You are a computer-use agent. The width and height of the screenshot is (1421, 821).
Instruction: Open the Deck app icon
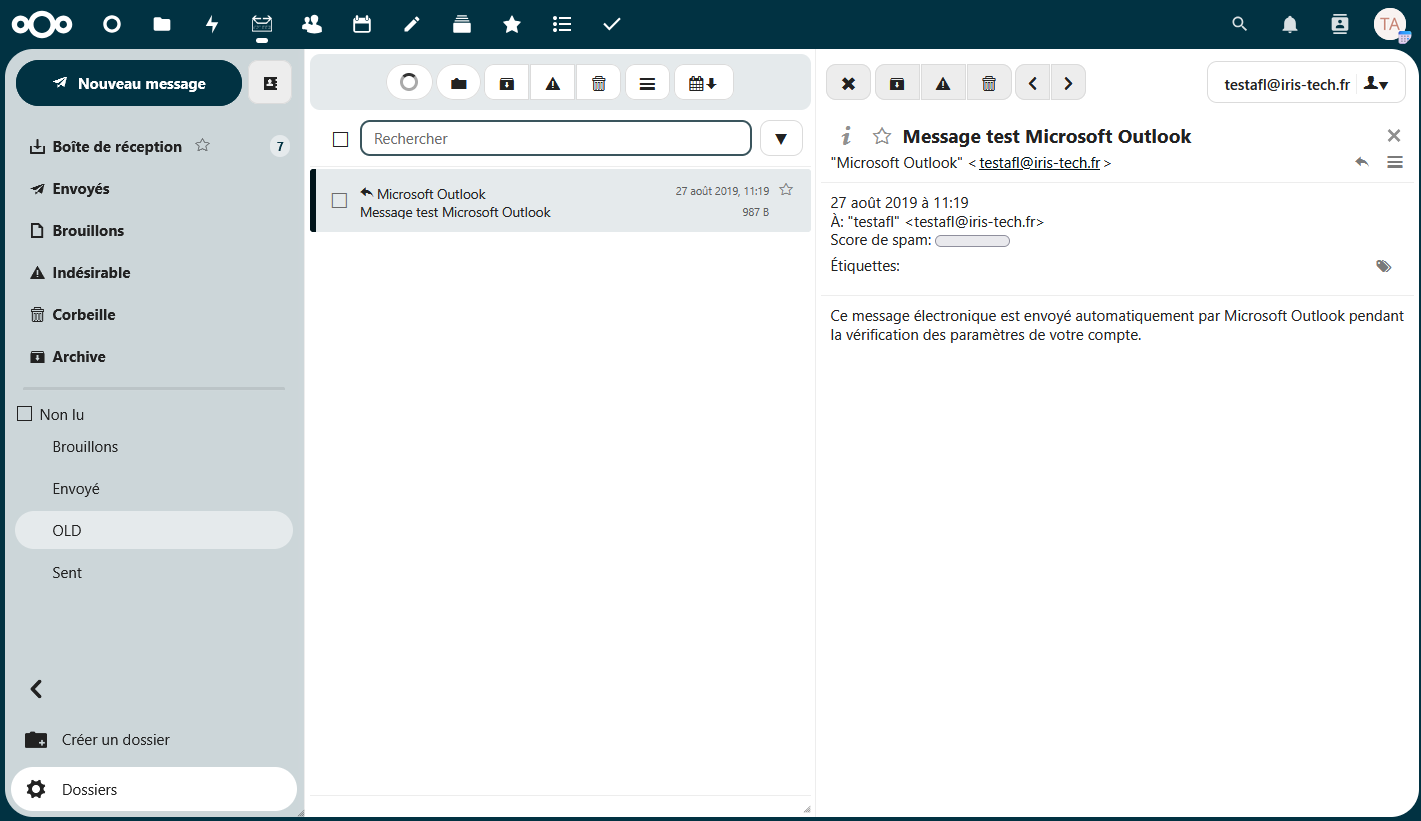462,24
